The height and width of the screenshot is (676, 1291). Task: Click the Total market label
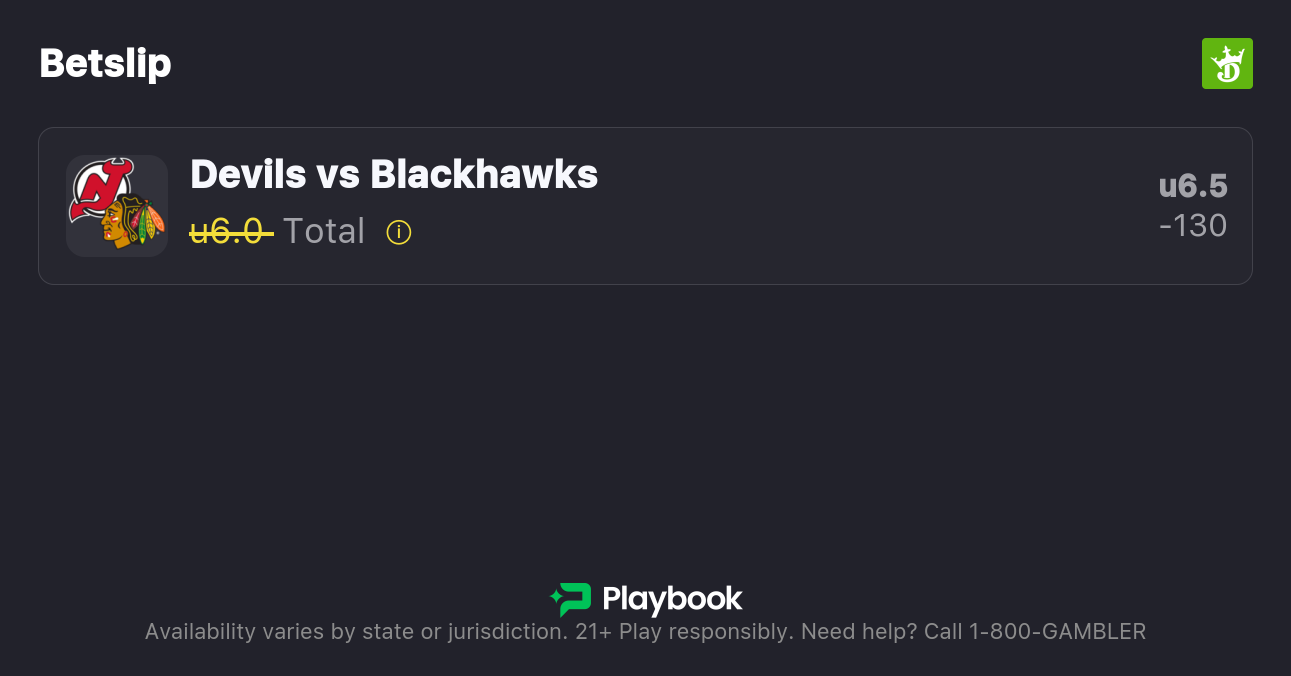(324, 231)
